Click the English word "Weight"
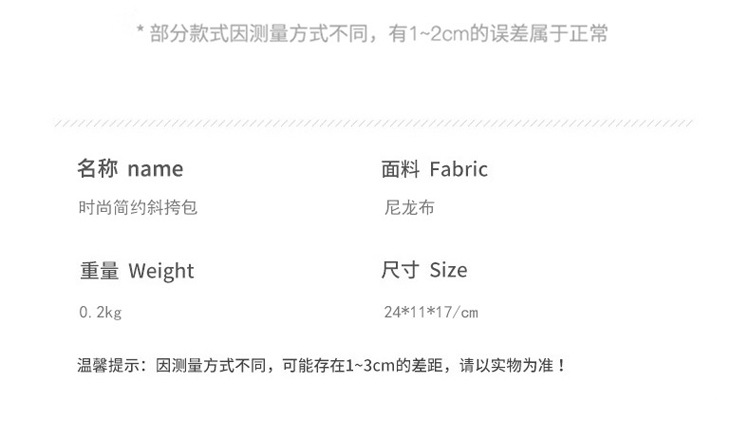Image resolution: width=750 pixels, height=421 pixels. [x=162, y=271]
